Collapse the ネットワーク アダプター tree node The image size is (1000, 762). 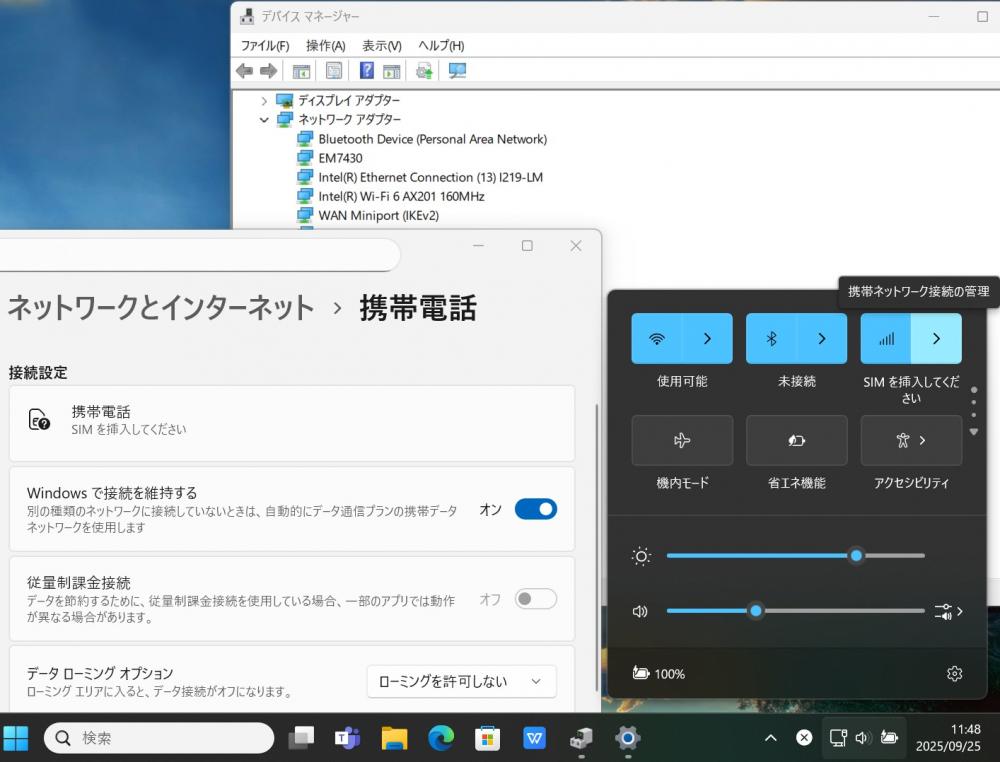tap(264, 120)
